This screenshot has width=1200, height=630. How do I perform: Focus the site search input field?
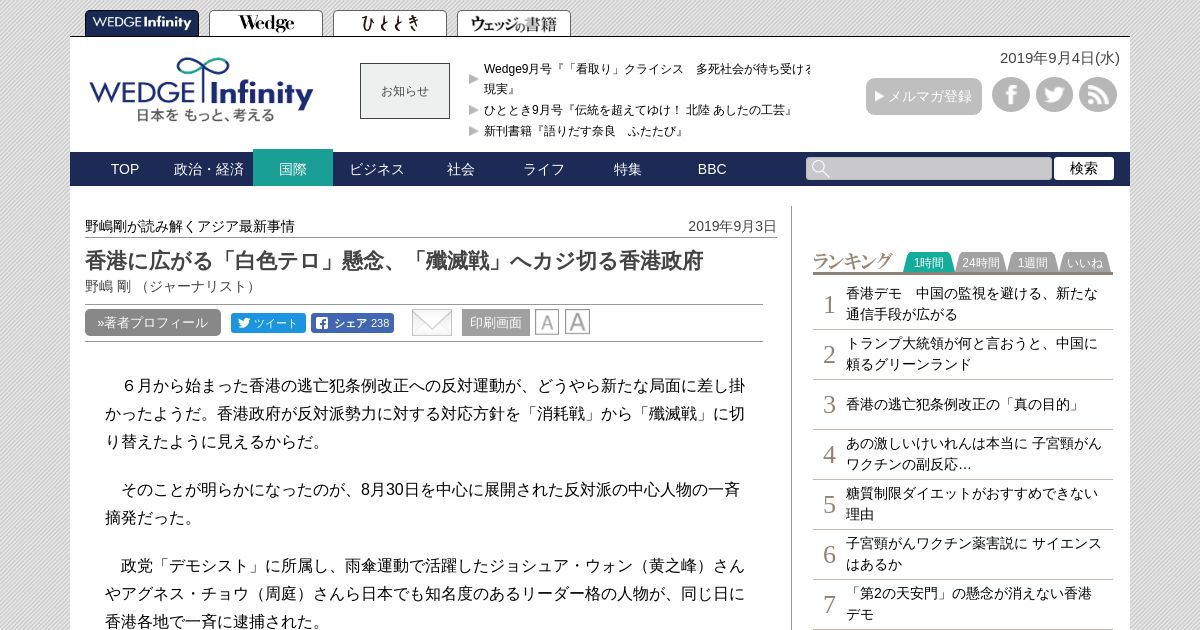pos(929,169)
